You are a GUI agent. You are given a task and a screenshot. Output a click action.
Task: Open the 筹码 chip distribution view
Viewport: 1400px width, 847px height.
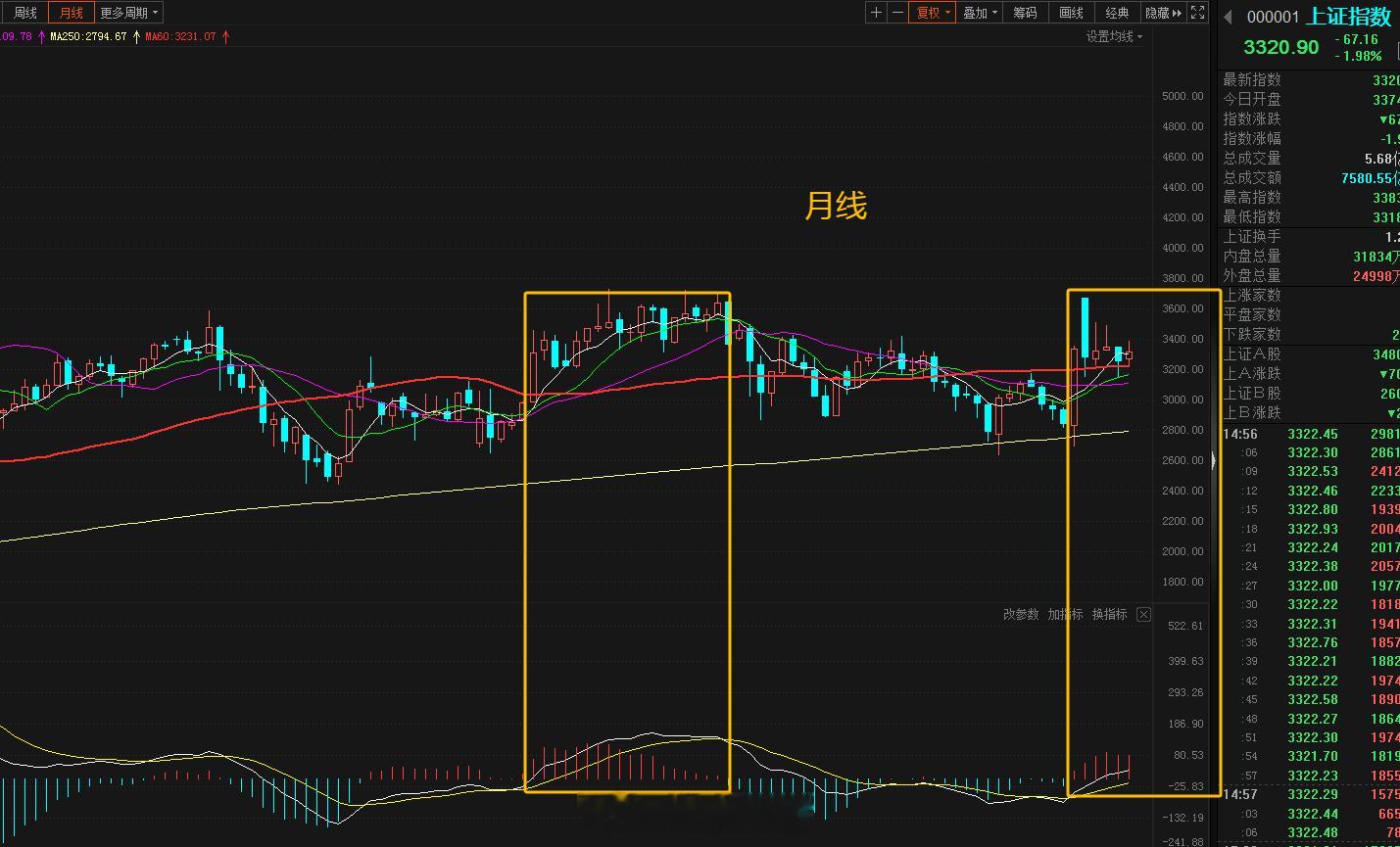click(1025, 13)
